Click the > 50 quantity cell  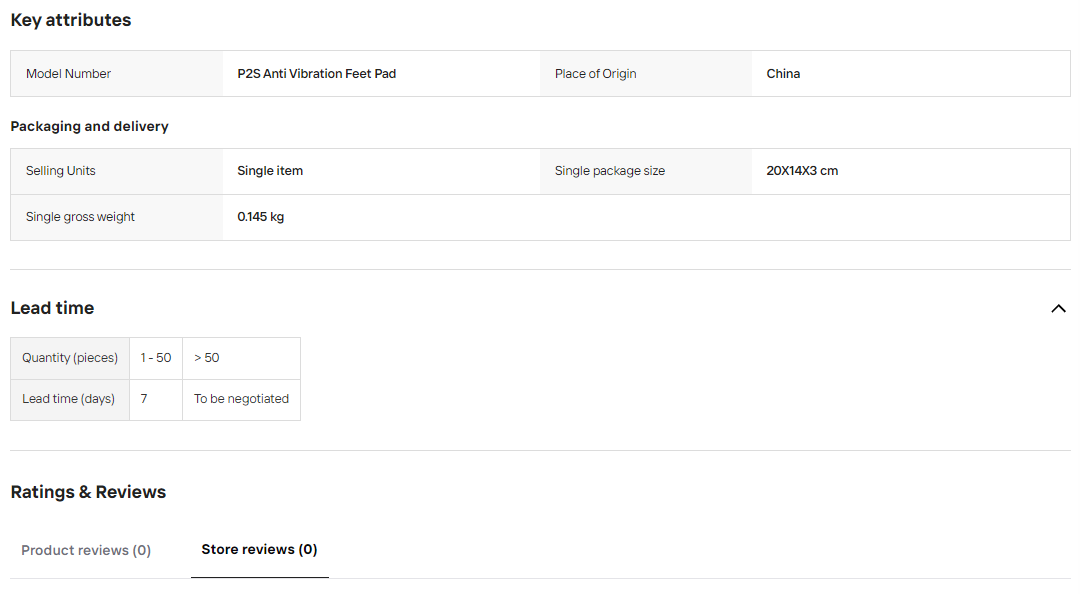click(x=241, y=358)
